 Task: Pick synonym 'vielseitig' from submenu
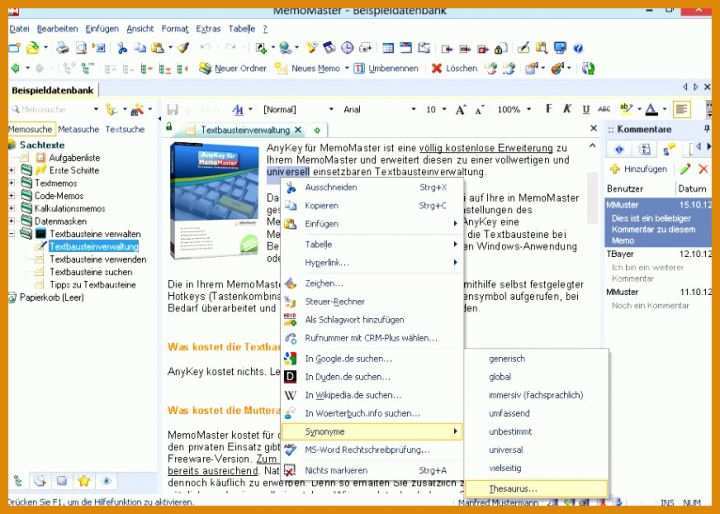coord(537,469)
